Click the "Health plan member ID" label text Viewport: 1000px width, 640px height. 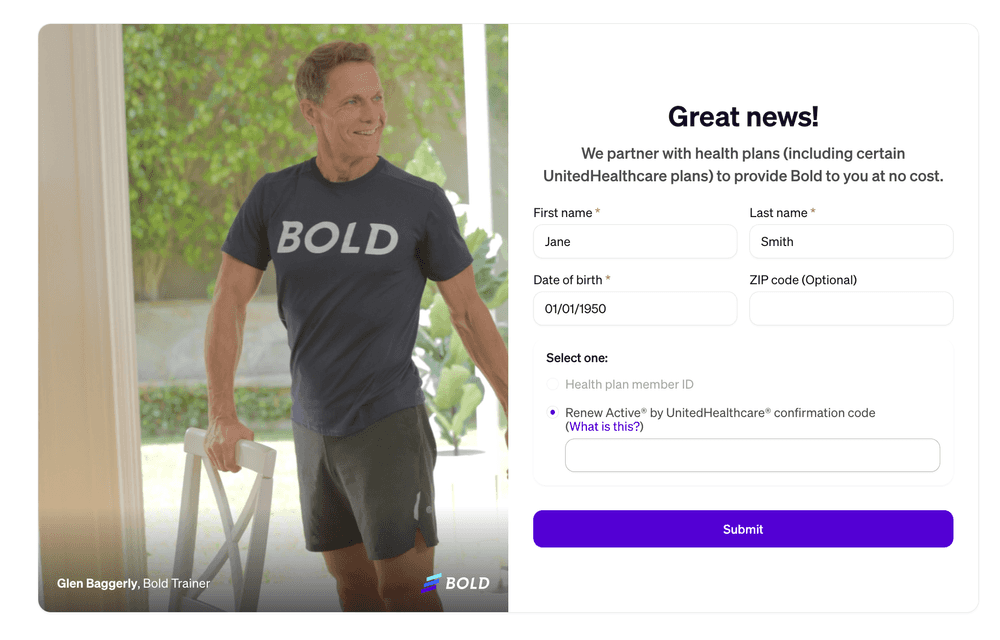click(629, 384)
